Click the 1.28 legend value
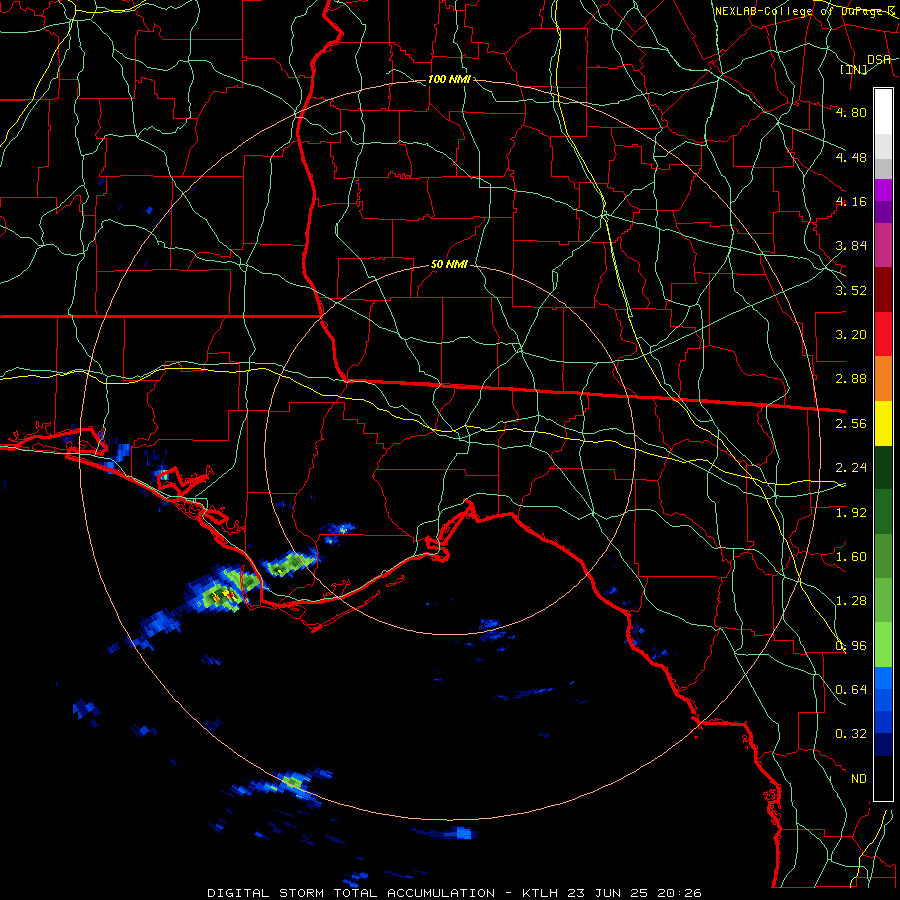This screenshot has height=900, width=900. coord(851,601)
